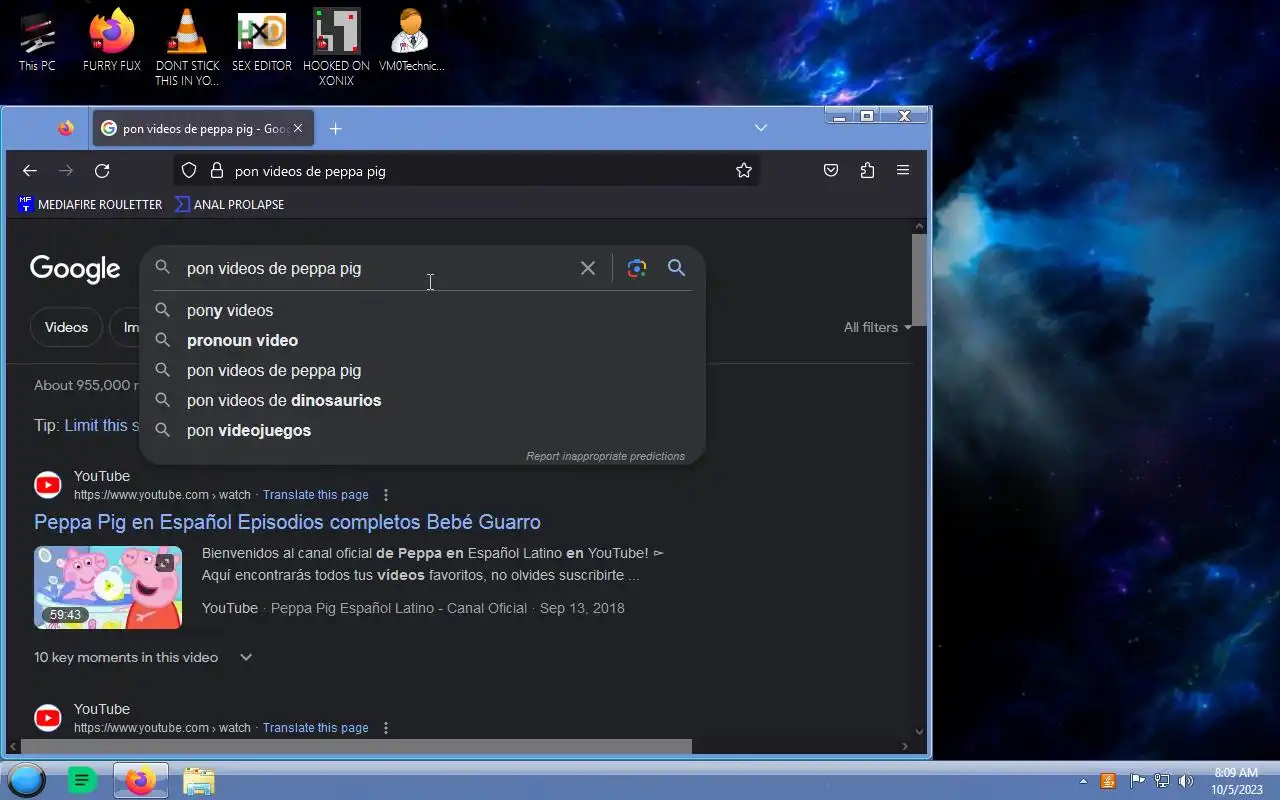Click Report inappropriate predictions link
Screen dimensions: 1280x800
tap(605, 456)
